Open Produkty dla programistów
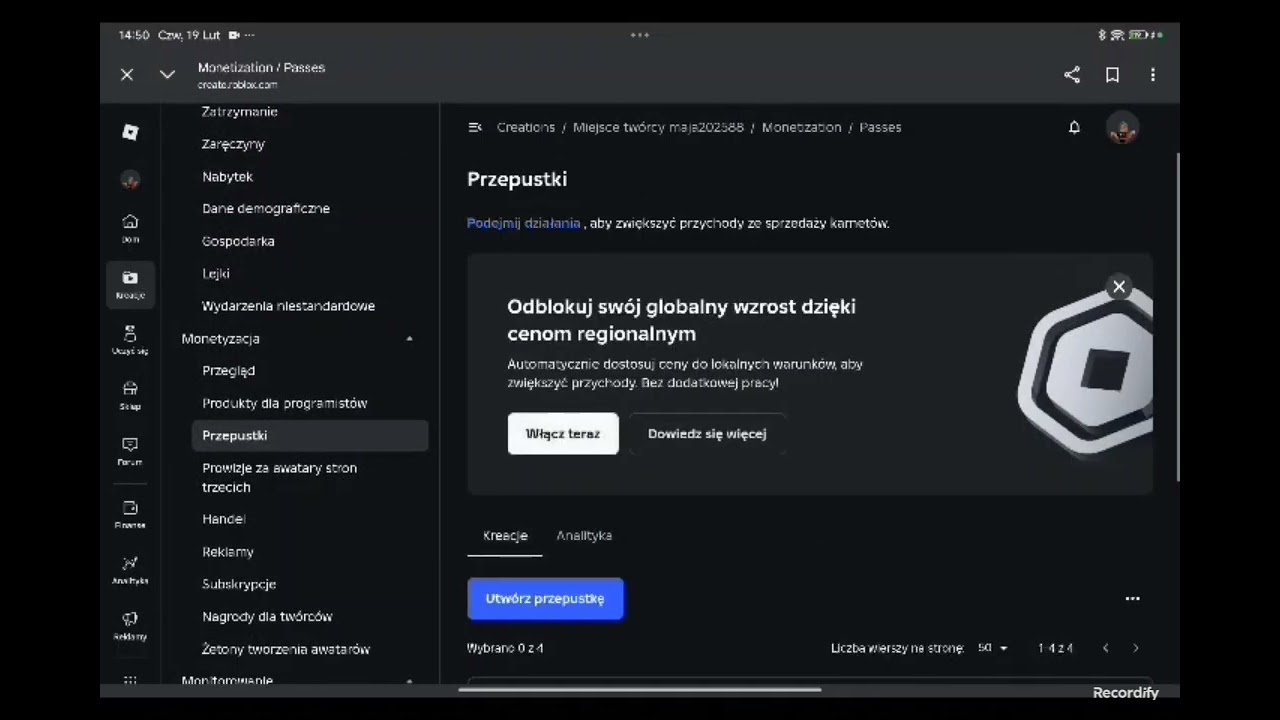1280x720 pixels. pos(285,403)
